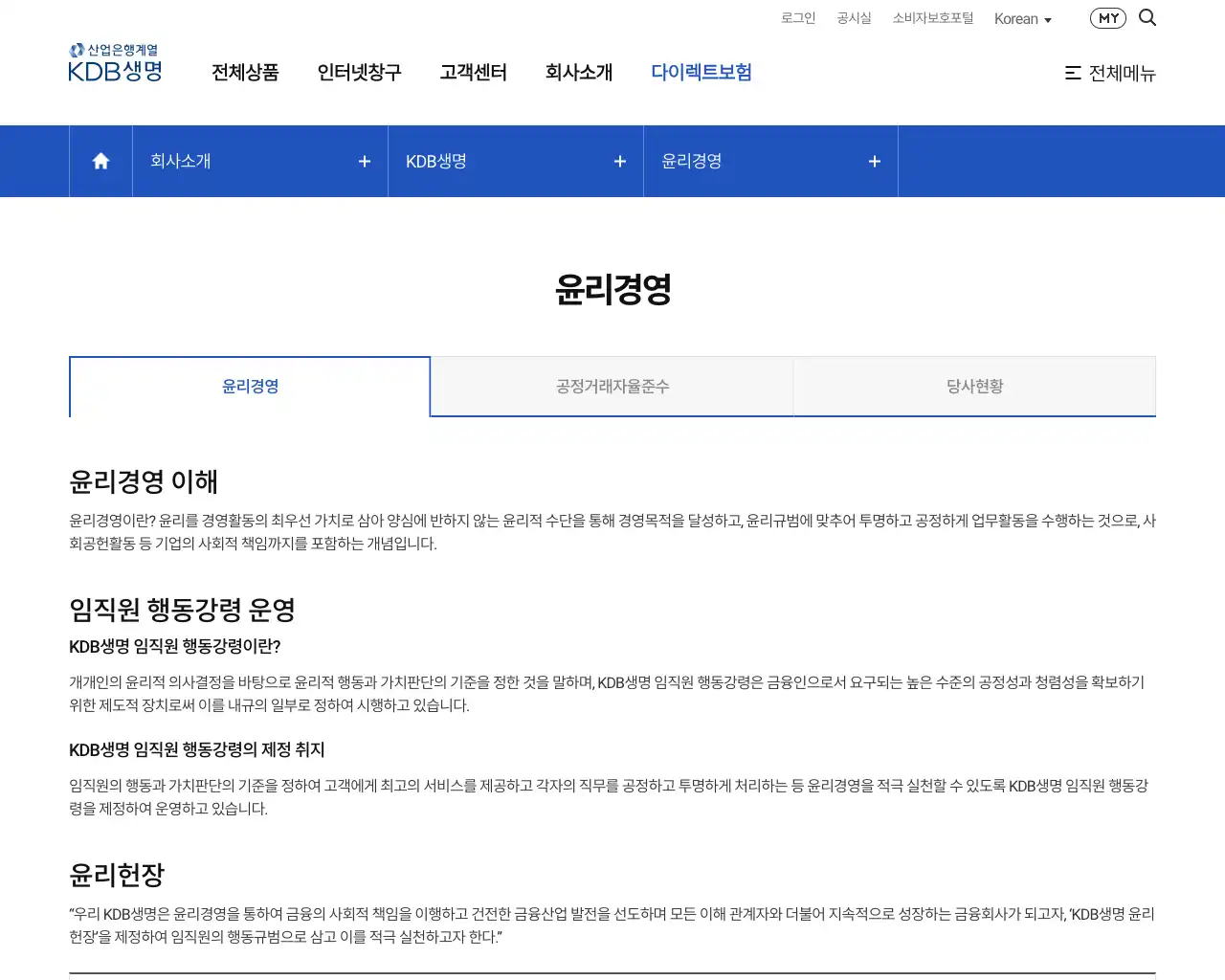Switch to the 공정거래자율준수 tab
Image resolution: width=1225 pixels, height=980 pixels.
[612, 387]
